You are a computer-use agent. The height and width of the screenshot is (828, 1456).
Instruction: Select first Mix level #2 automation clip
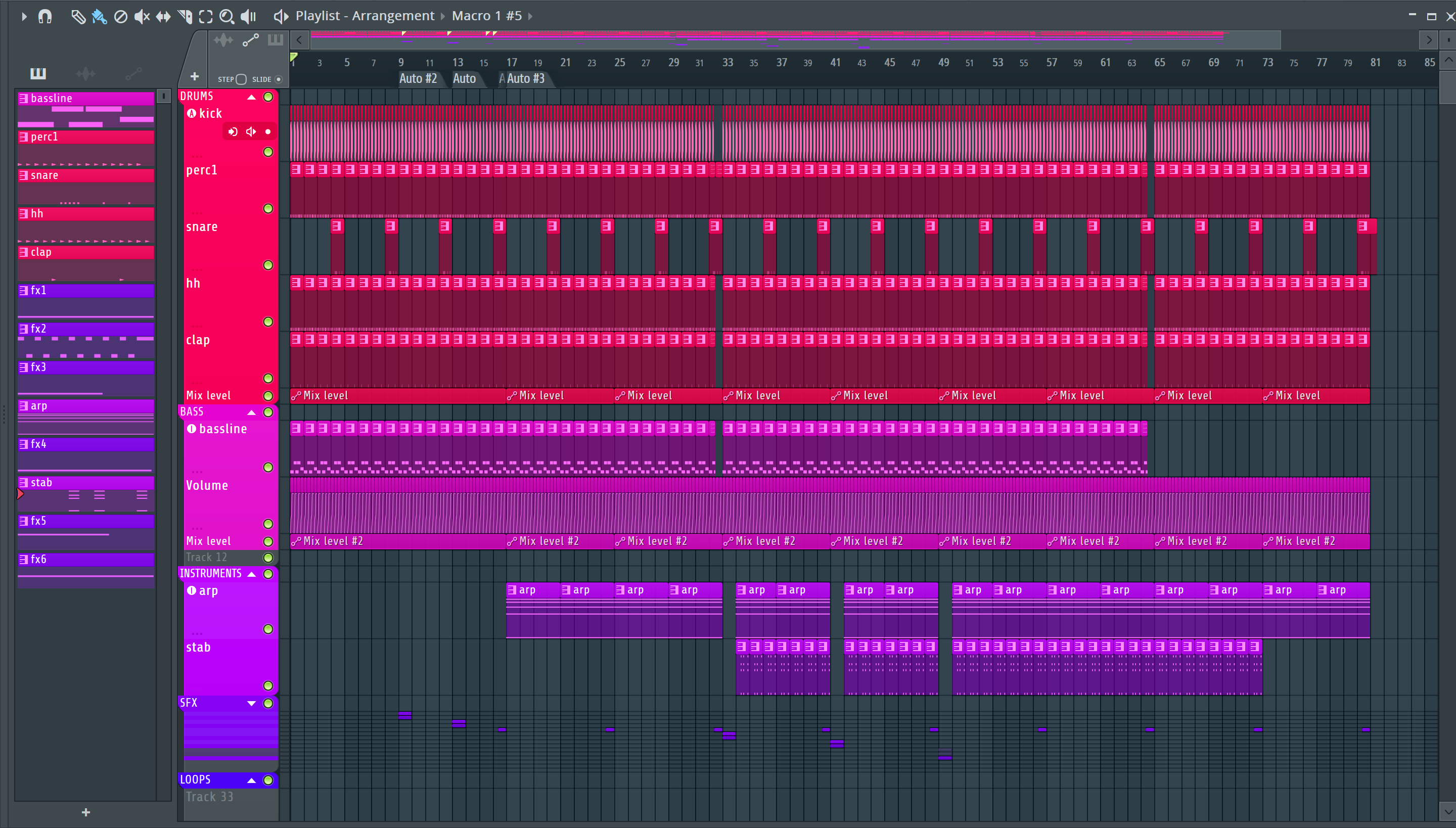[x=397, y=541]
